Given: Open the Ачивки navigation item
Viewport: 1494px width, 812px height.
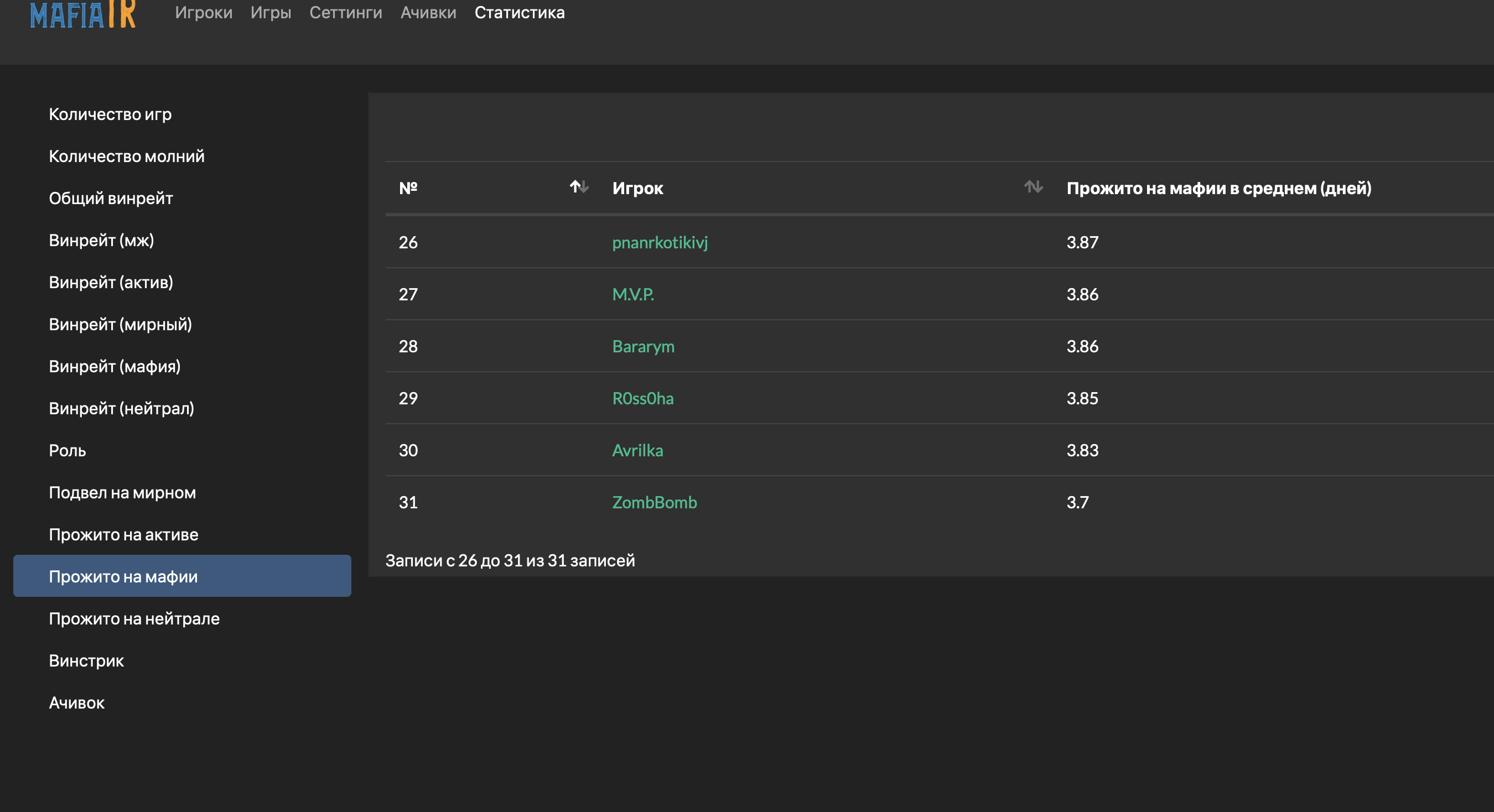Looking at the screenshot, I should tap(428, 12).
